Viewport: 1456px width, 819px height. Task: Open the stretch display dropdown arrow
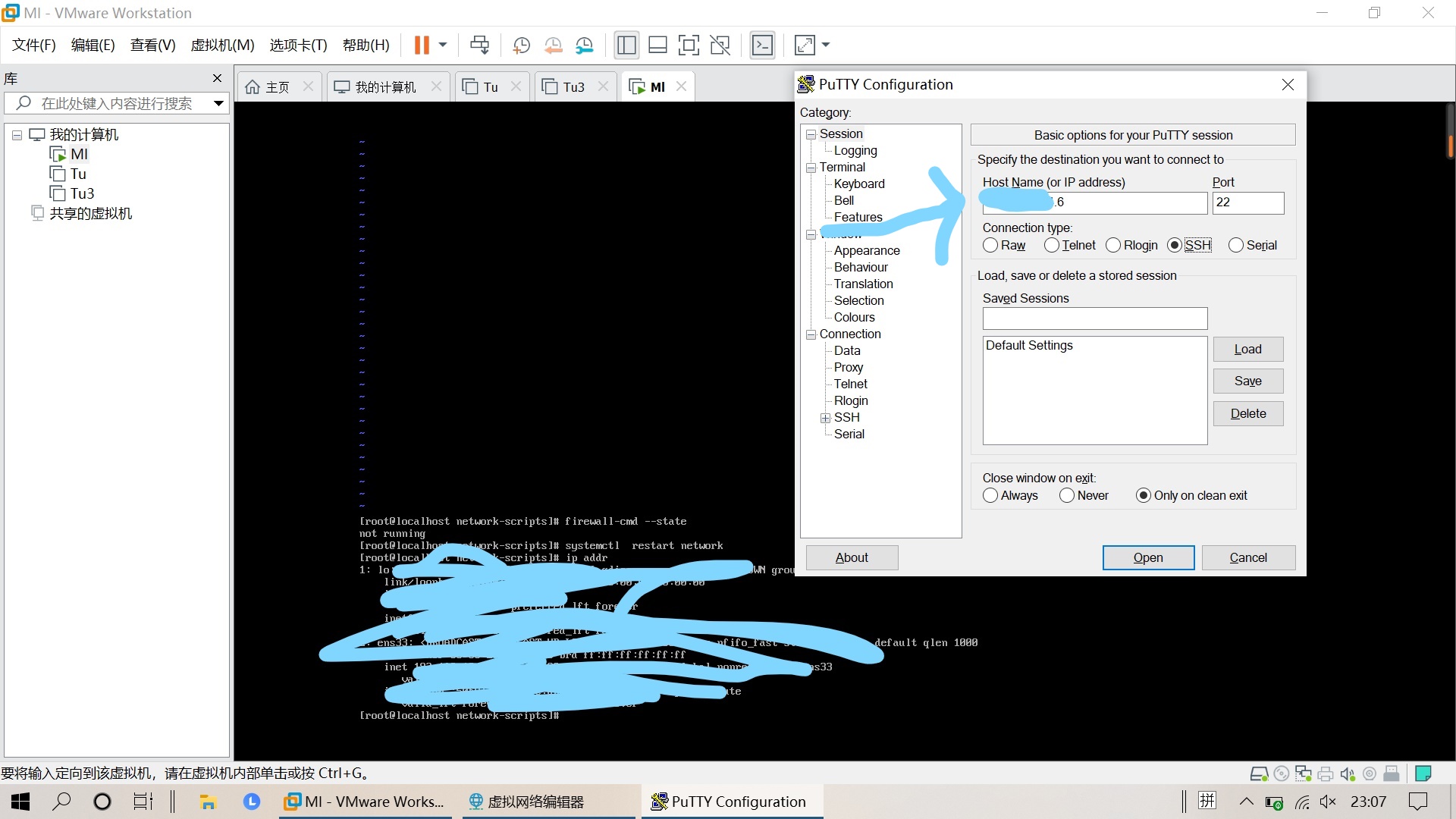tap(826, 45)
